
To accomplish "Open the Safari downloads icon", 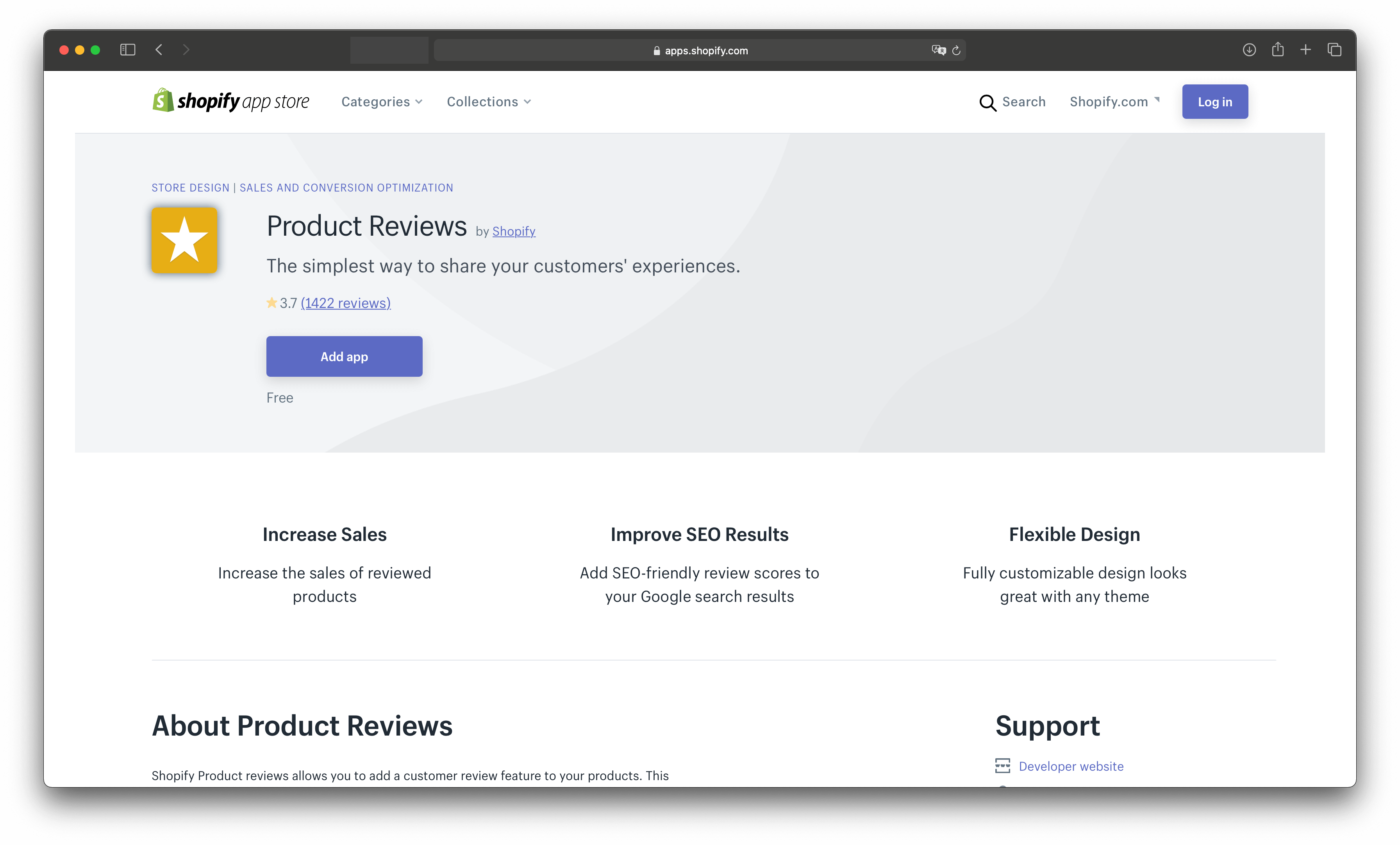I will (1249, 50).
